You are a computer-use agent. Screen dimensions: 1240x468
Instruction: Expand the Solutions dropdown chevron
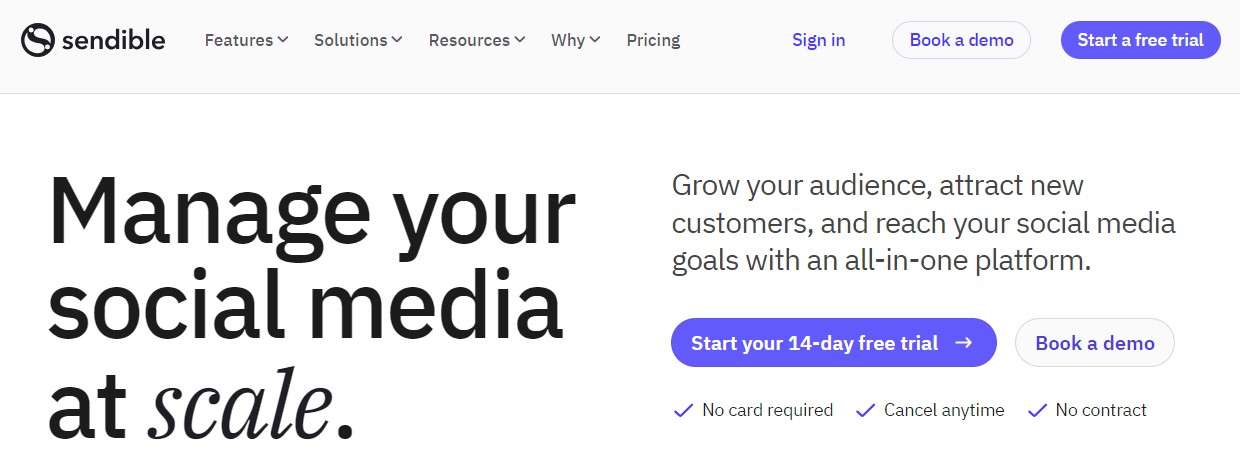[397, 40]
